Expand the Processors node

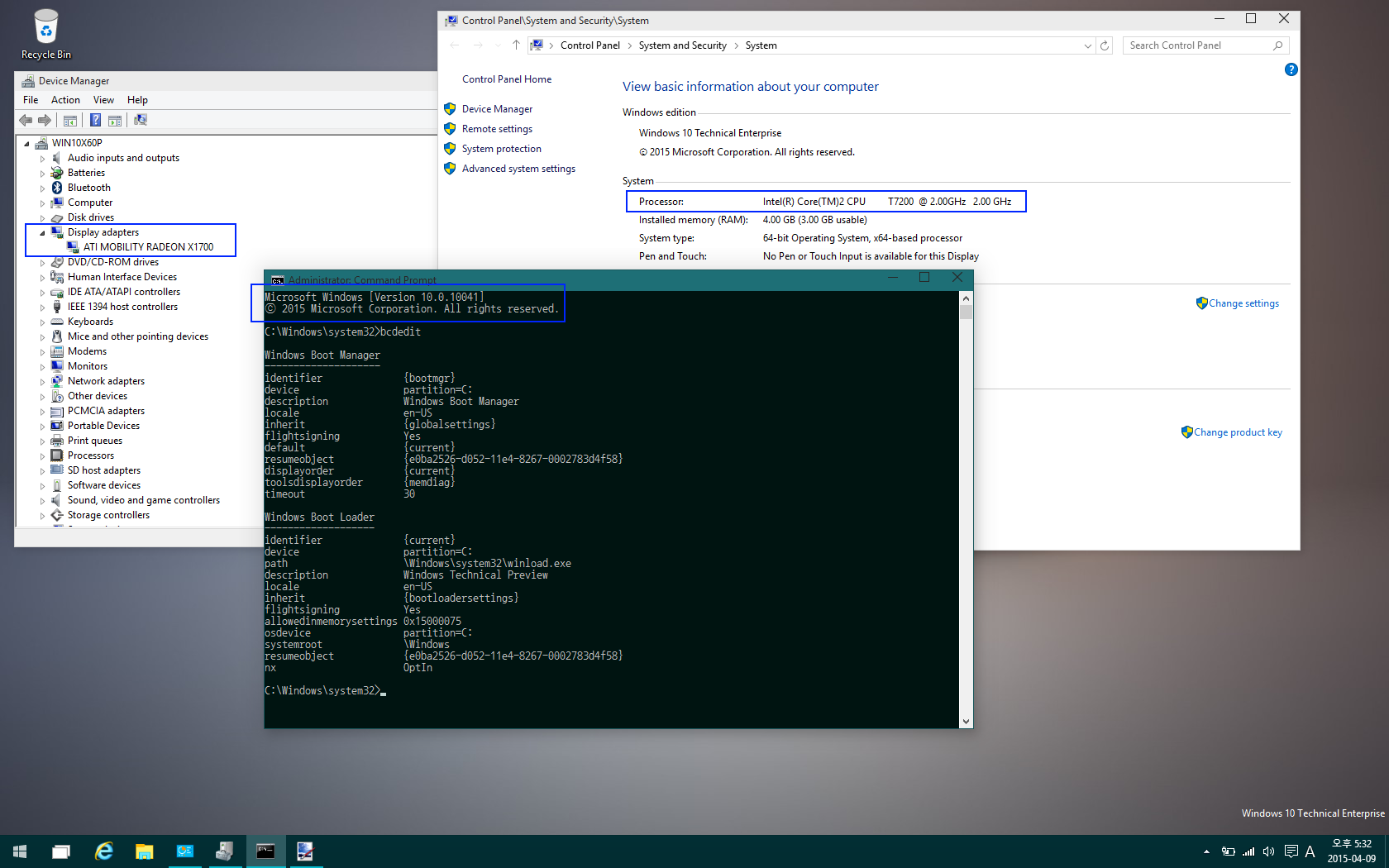[x=42, y=455]
